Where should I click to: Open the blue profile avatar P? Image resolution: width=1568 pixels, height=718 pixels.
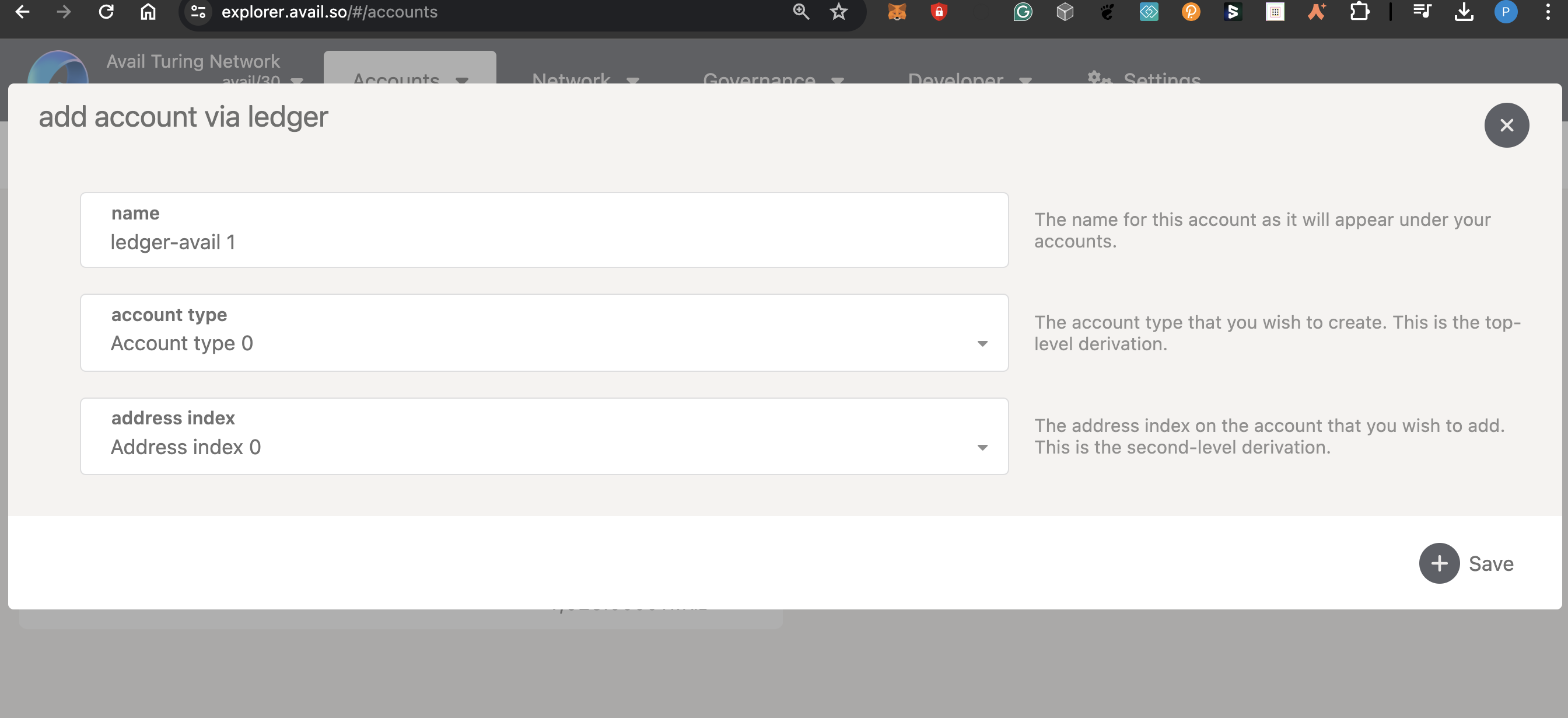(x=1506, y=12)
